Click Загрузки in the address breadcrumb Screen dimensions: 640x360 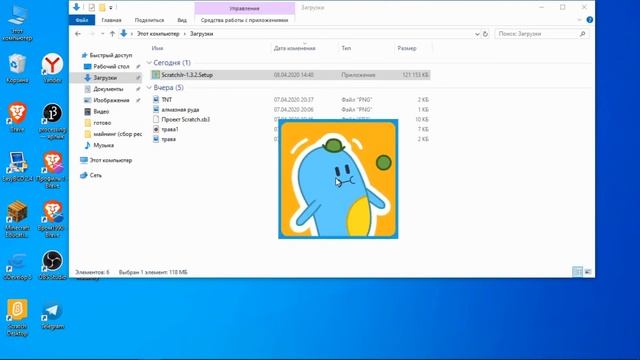[202, 34]
